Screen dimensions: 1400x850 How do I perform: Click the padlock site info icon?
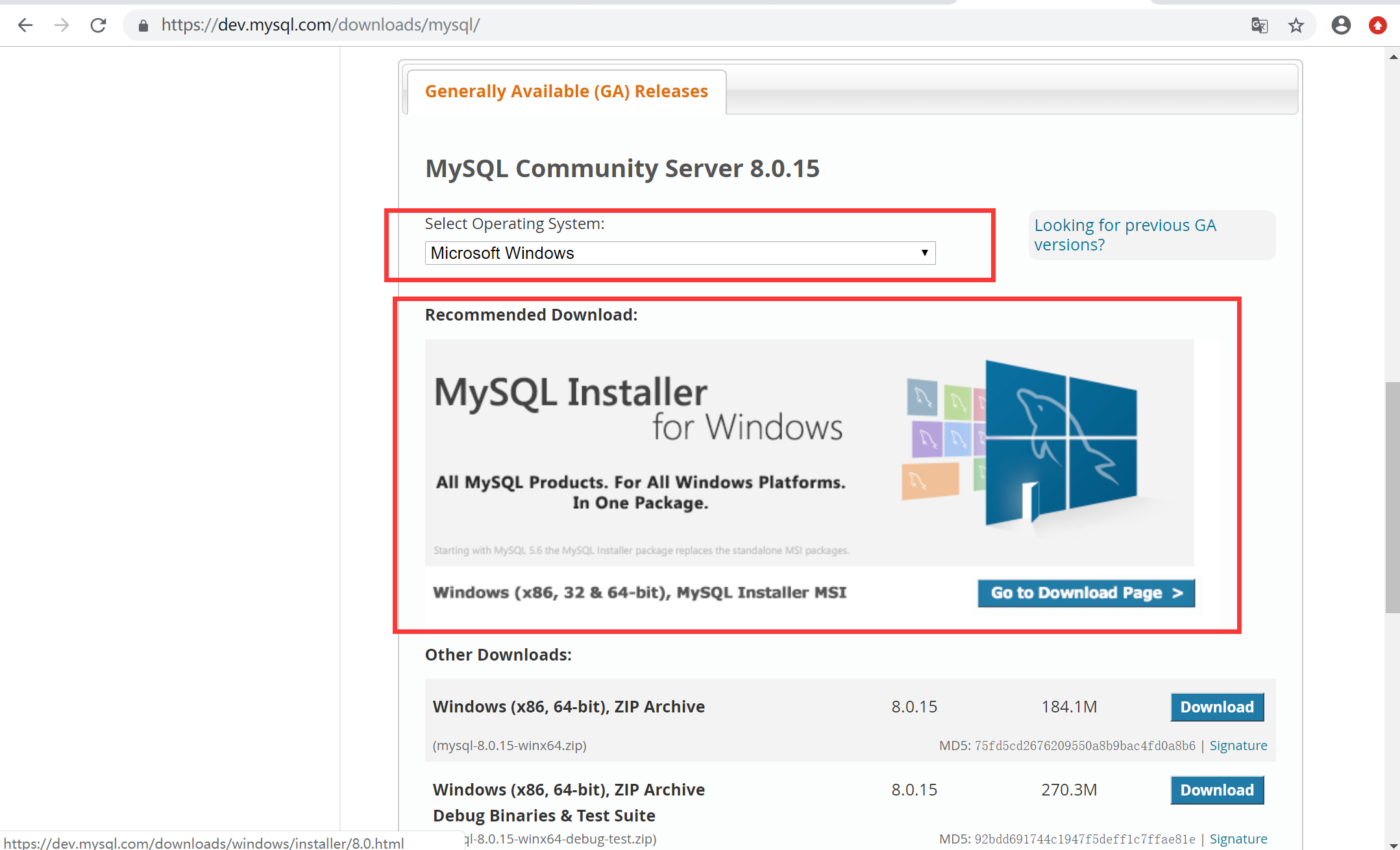click(x=143, y=25)
